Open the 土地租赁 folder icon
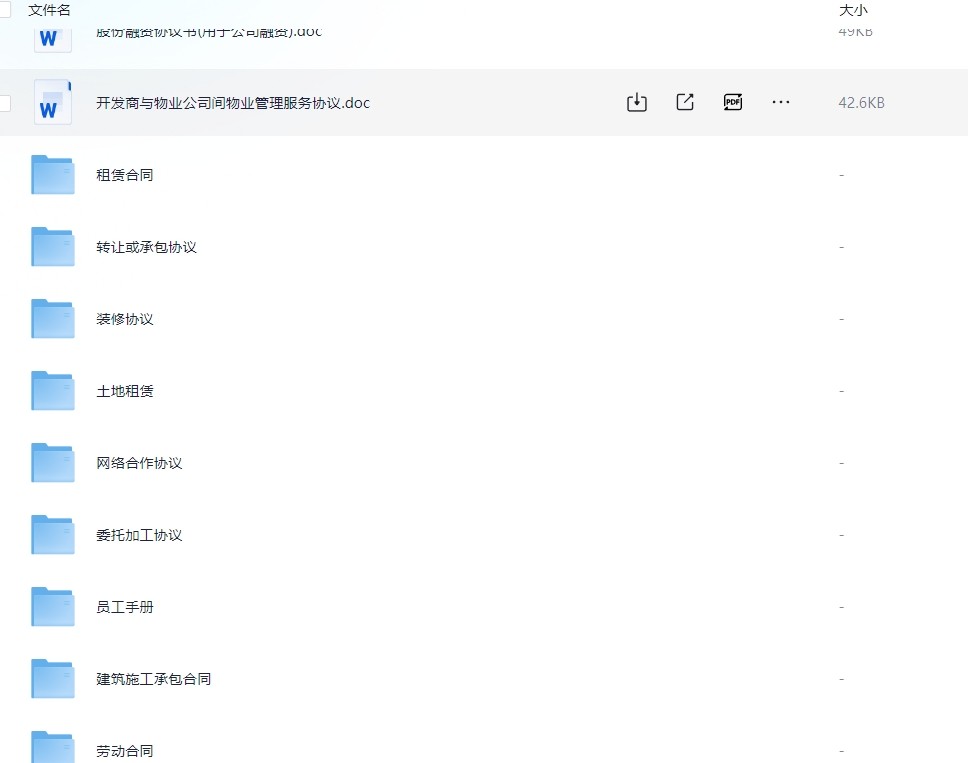 tap(52, 391)
